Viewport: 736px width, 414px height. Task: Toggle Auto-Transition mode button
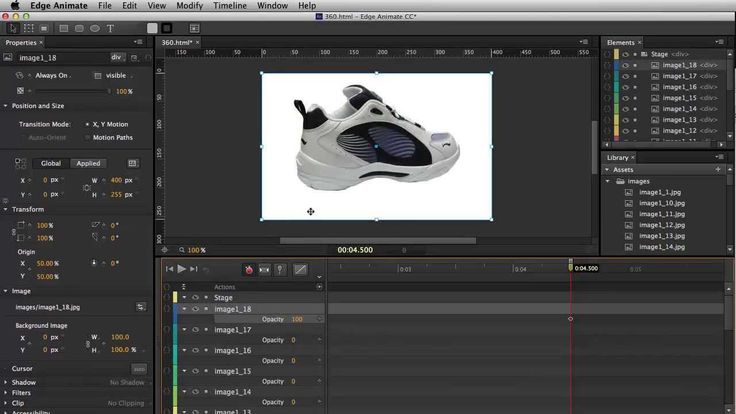264,269
